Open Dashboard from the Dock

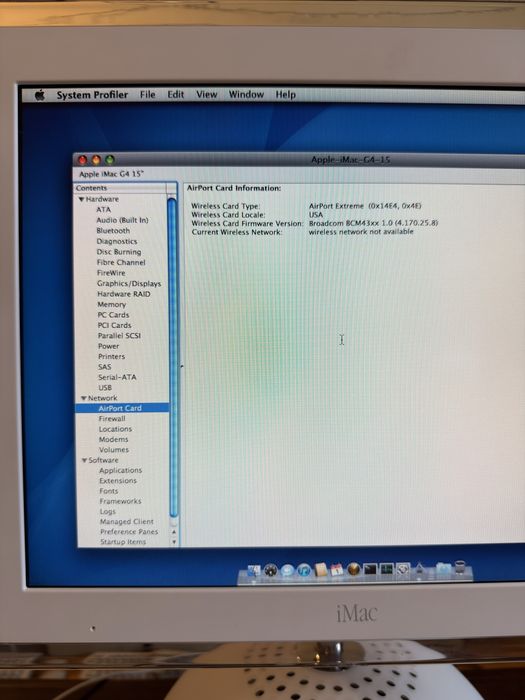pos(271,570)
